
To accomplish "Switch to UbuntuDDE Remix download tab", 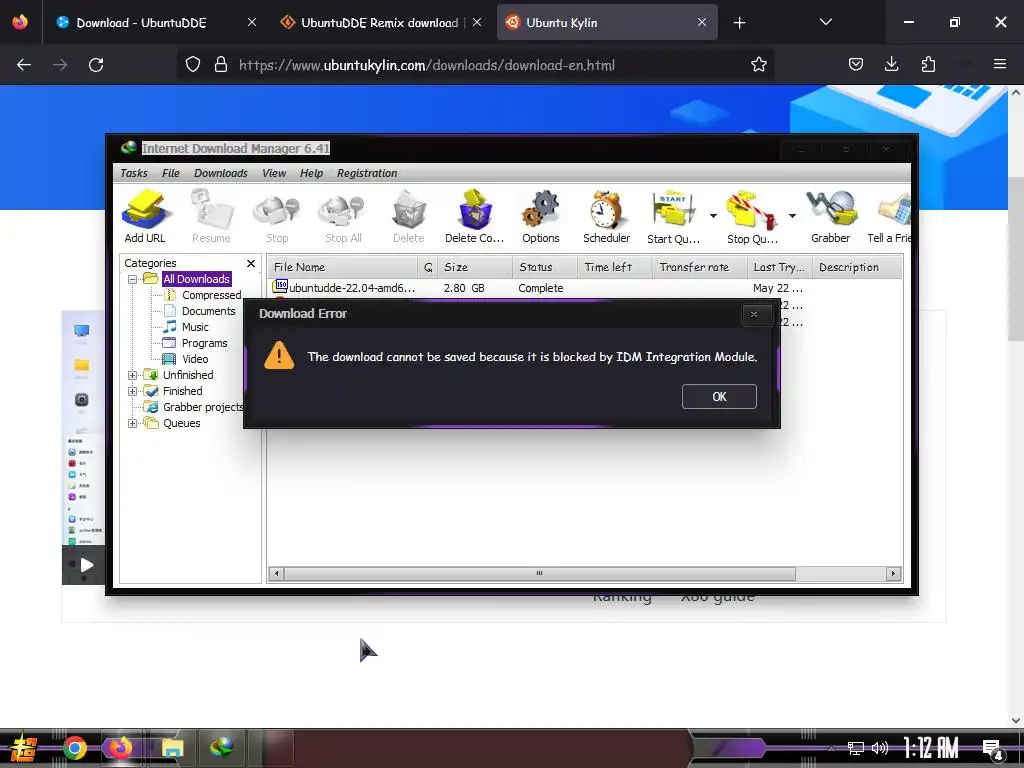I will [379, 23].
